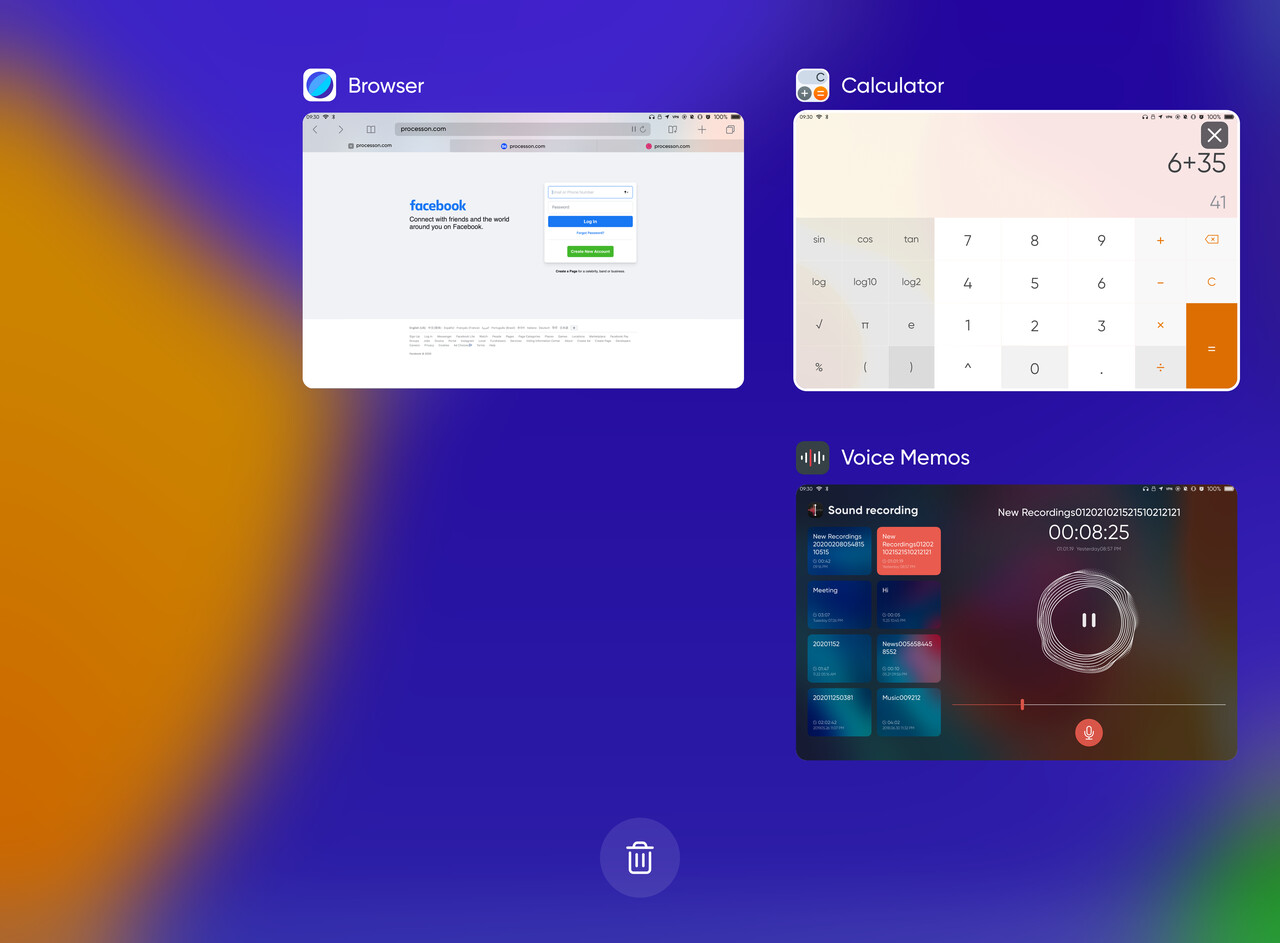Open the 202011250381 recording card
This screenshot has height=943, width=1280.
840,712
